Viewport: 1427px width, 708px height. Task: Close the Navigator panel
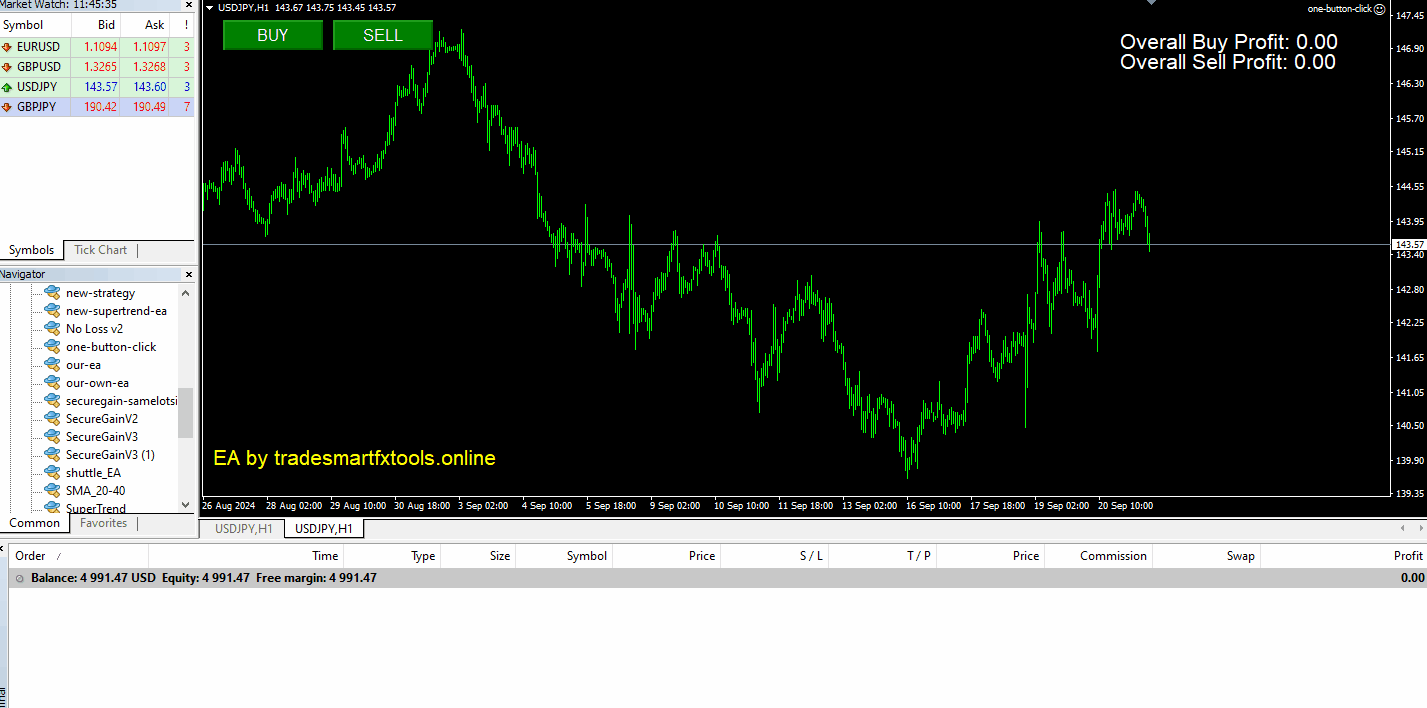188,274
